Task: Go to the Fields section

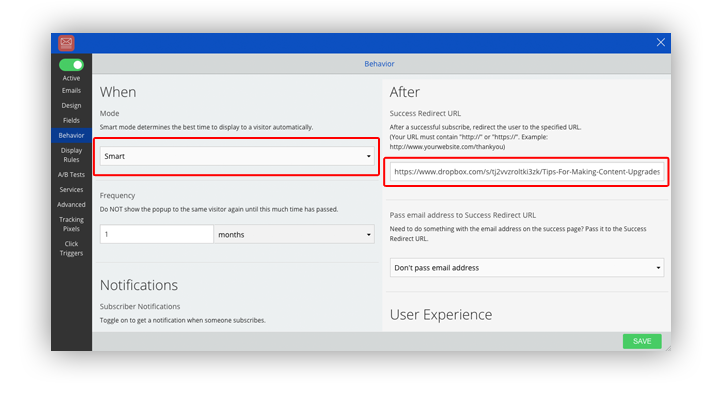Action: click(71, 120)
